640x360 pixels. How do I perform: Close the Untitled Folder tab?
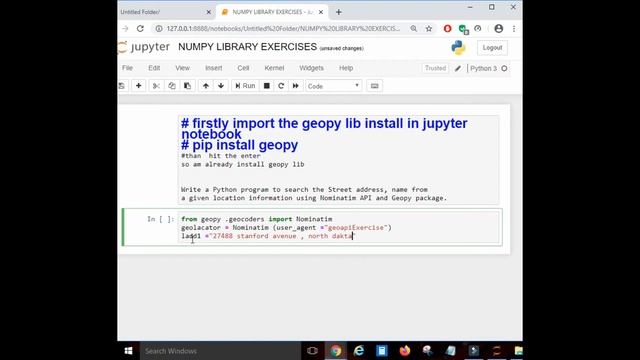click(209, 12)
